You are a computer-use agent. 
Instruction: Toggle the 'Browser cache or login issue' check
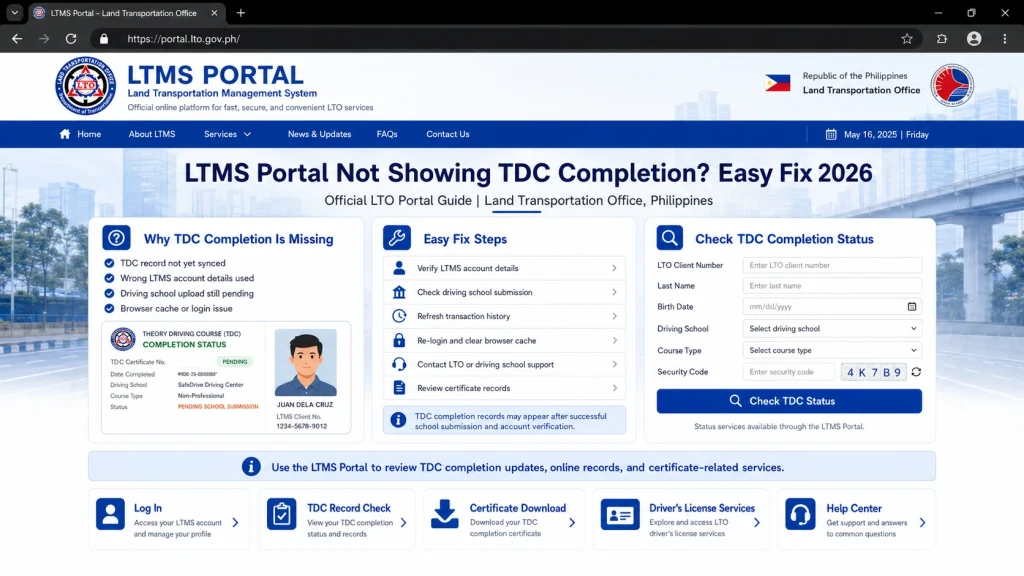tap(109, 308)
